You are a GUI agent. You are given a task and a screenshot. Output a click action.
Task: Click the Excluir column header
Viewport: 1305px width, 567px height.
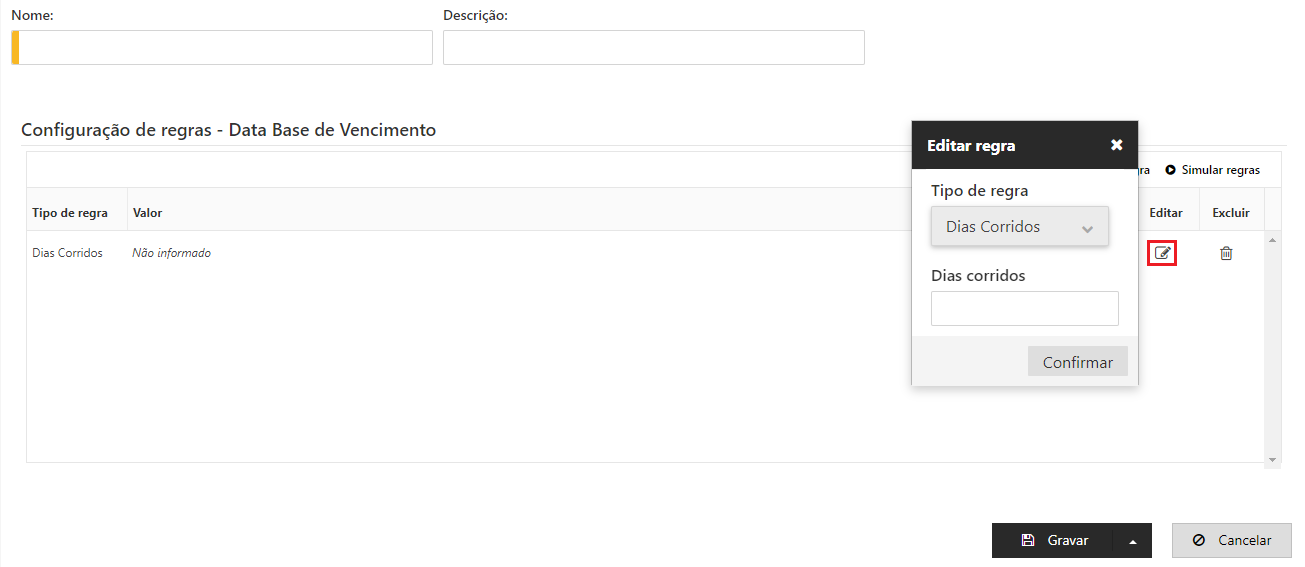[1231, 213]
